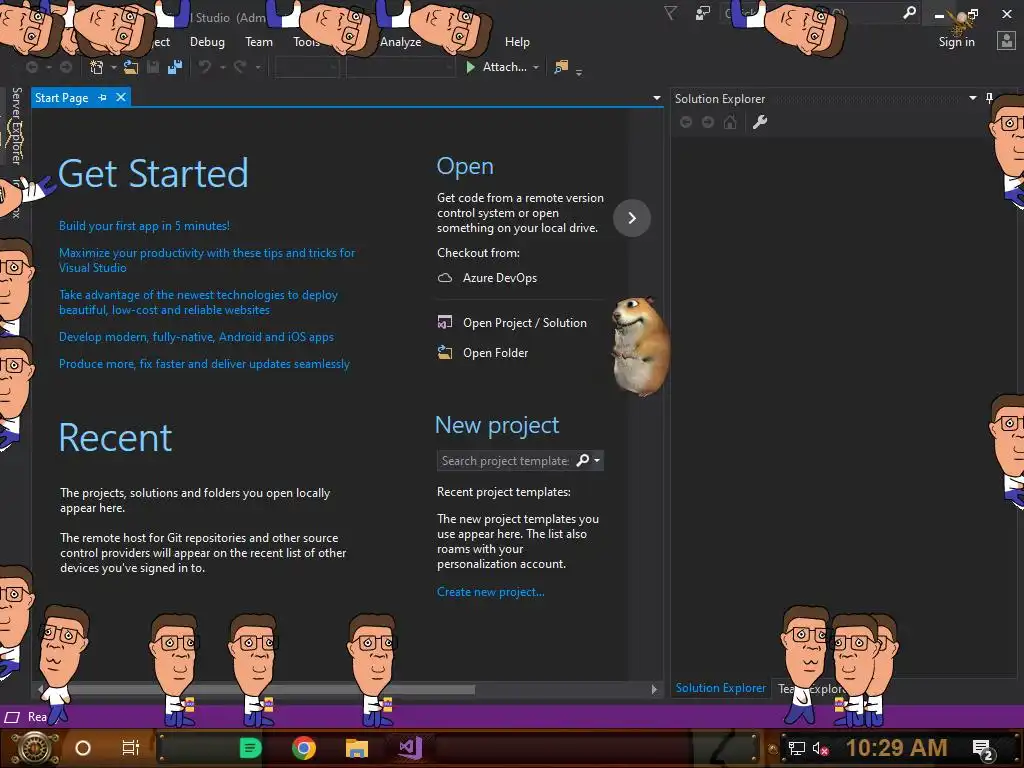Click Sign in
The width and height of the screenshot is (1024, 768).
click(956, 42)
